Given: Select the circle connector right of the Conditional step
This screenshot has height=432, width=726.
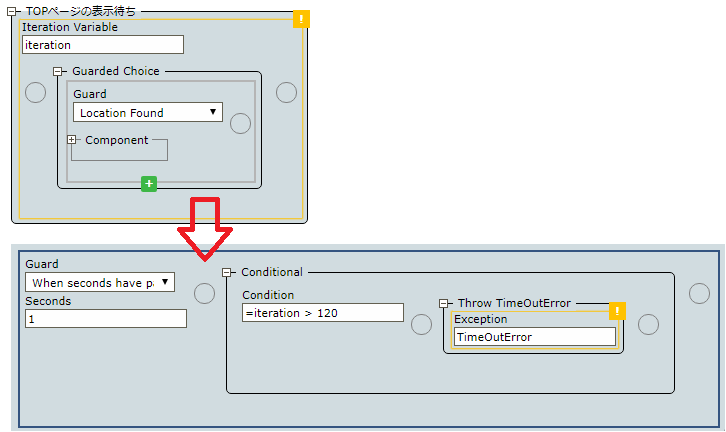Looking at the screenshot, I should click(699, 294).
